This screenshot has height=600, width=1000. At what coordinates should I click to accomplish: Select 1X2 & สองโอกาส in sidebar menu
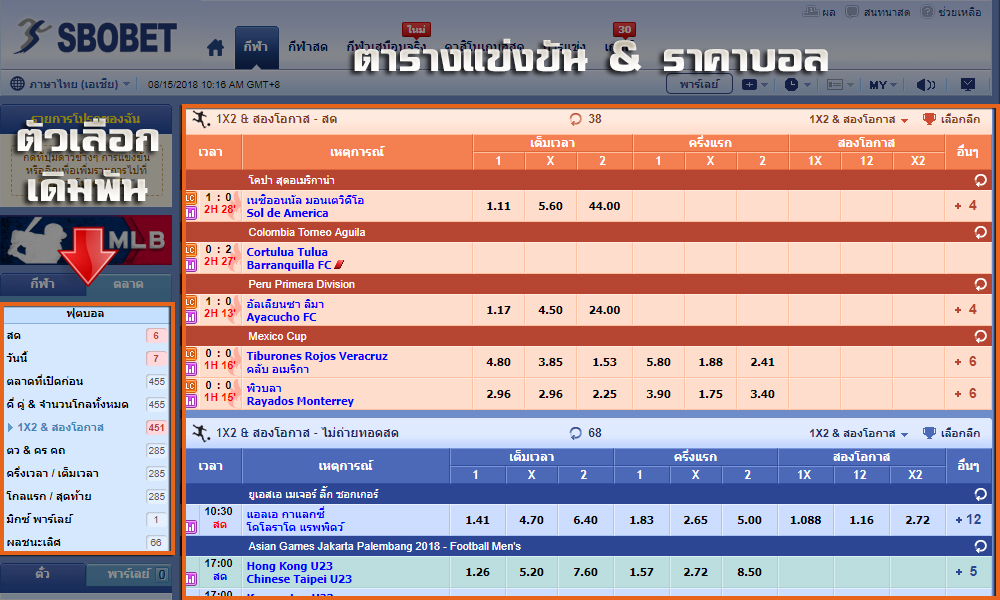tap(85, 427)
